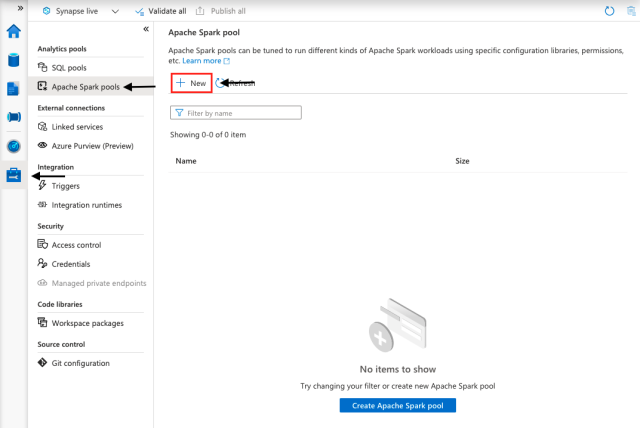The height and width of the screenshot is (428, 640).
Task: Click the 'No items to show' message
Action: pos(398,369)
